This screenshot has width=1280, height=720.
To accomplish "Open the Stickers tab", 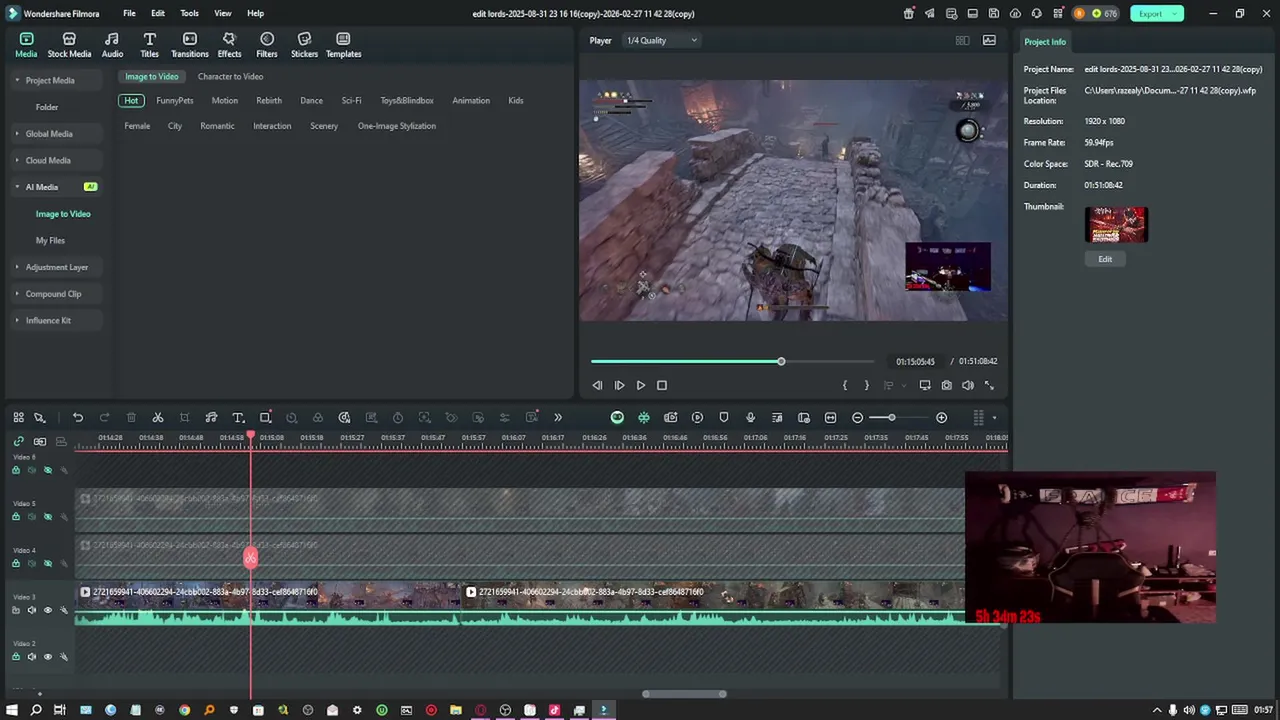I will click(304, 45).
